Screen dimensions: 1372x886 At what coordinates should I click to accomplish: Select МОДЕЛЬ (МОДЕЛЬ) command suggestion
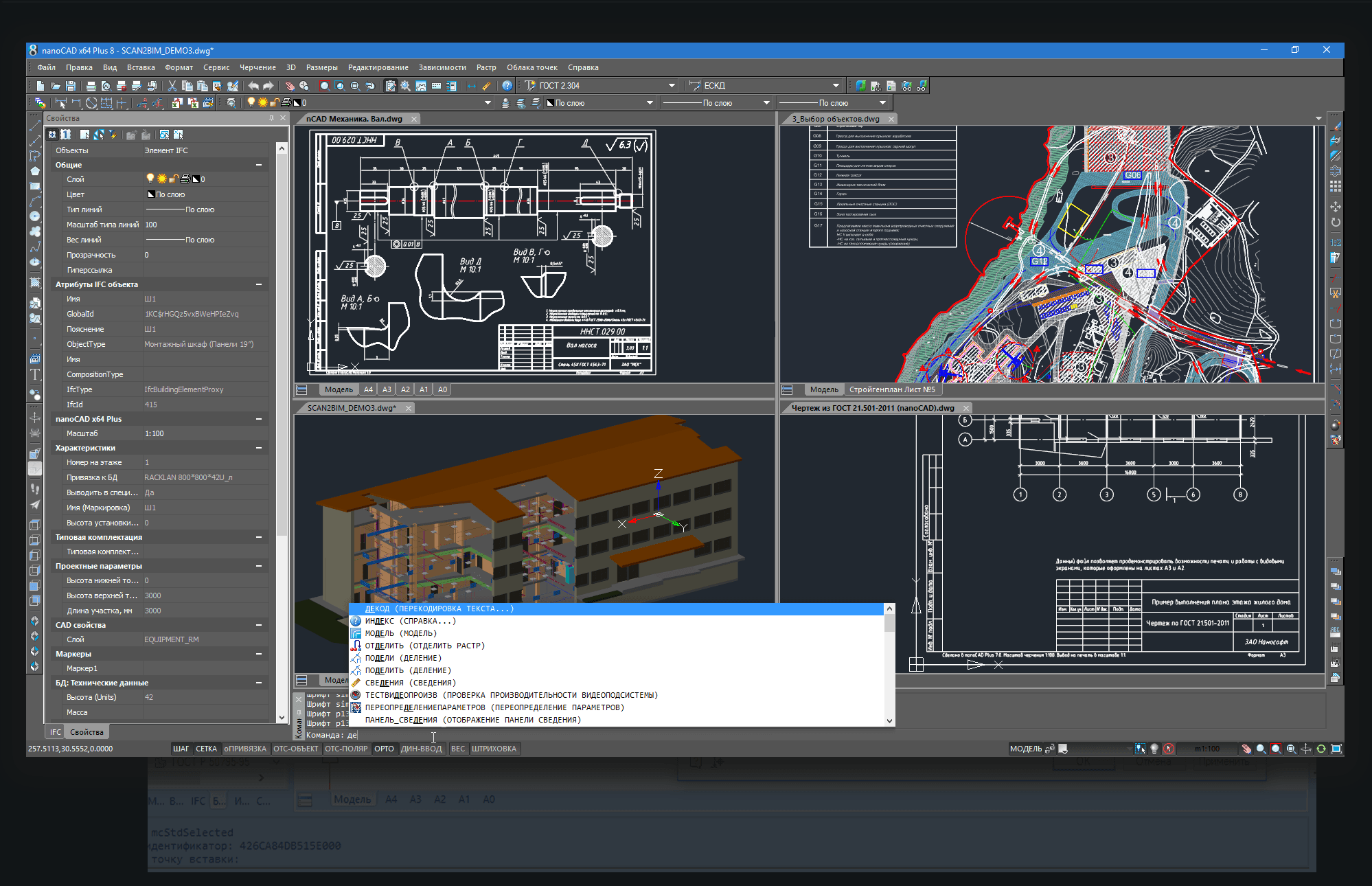point(400,633)
